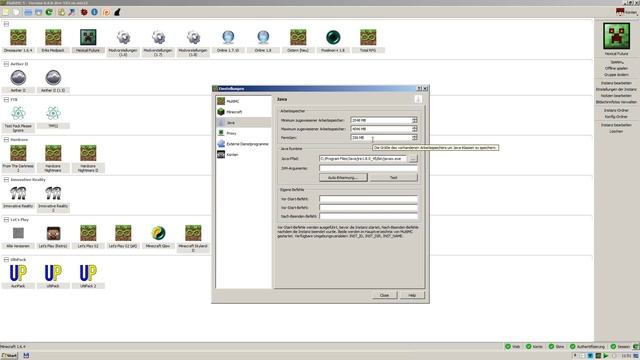Click the black cat toolbar icon
The width and height of the screenshot is (640, 360).
pyautogui.click(x=117, y=12)
